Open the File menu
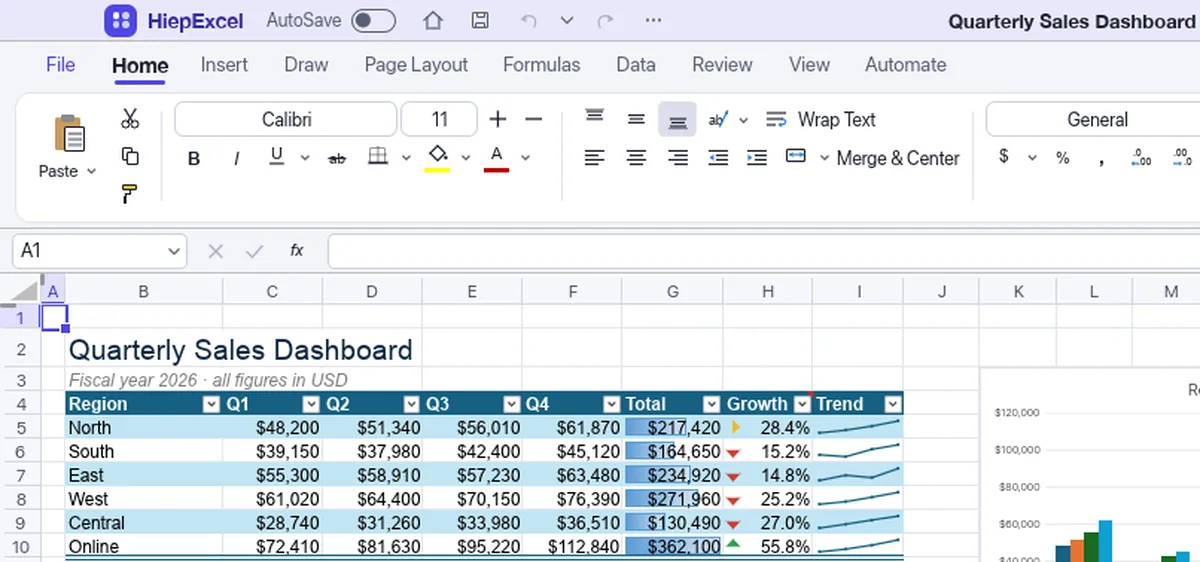This screenshot has width=1200, height=562. [x=60, y=64]
